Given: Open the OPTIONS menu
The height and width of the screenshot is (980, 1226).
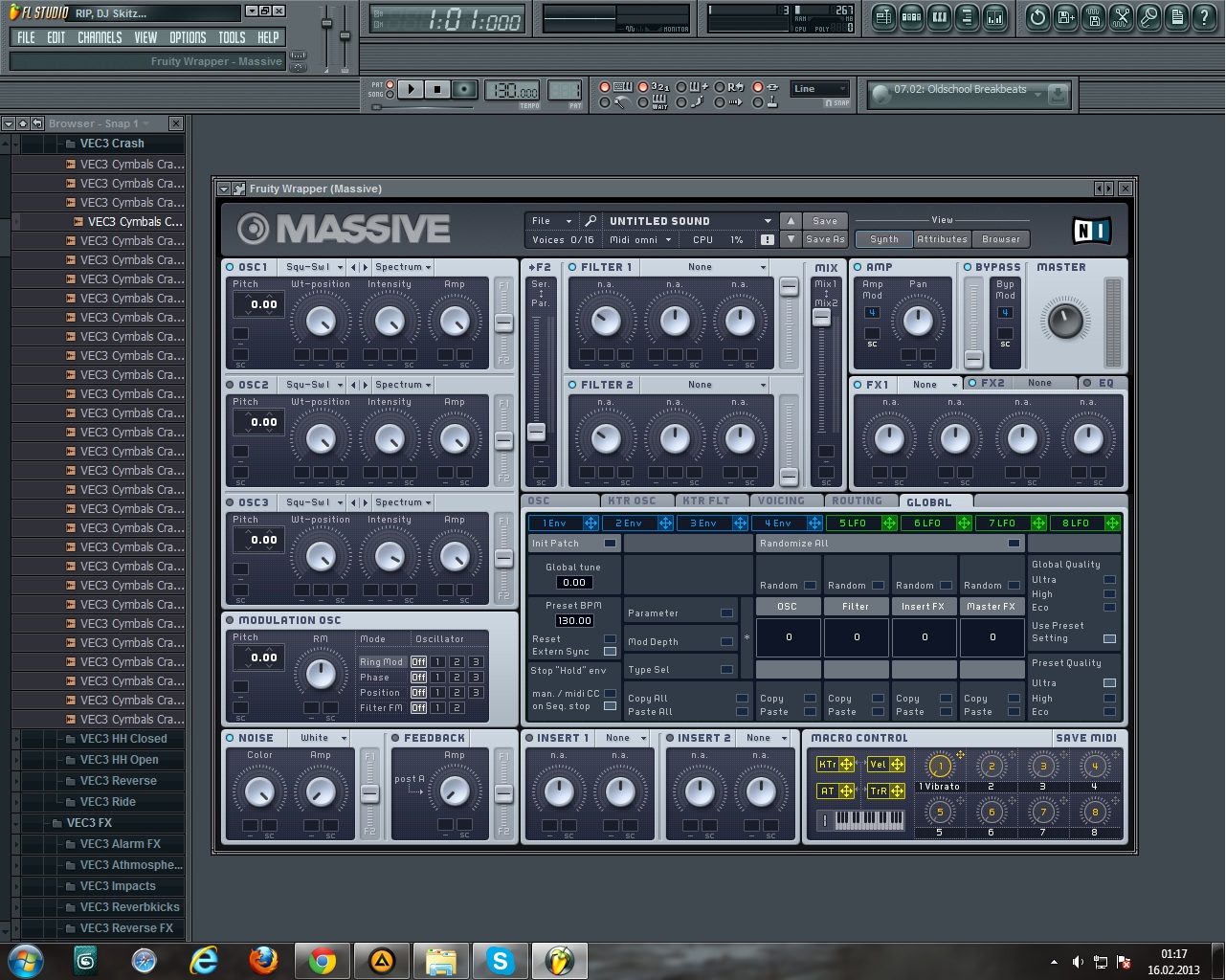Looking at the screenshot, I should click(188, 37).
